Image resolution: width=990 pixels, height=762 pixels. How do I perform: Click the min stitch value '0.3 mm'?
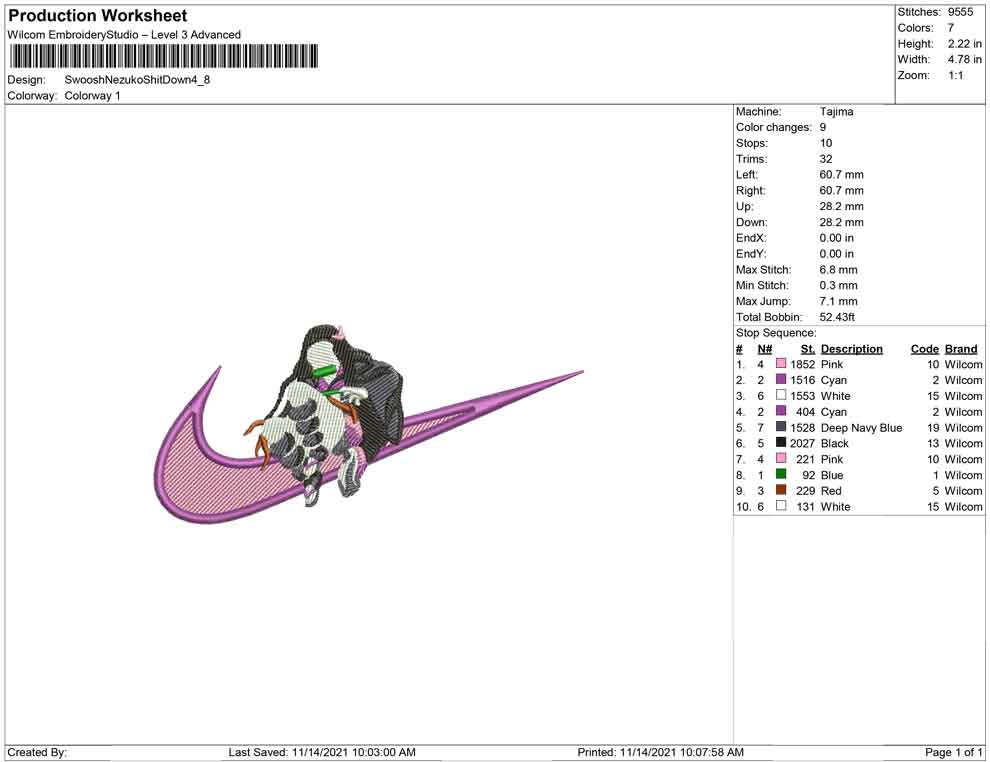[x=838, y=285]
